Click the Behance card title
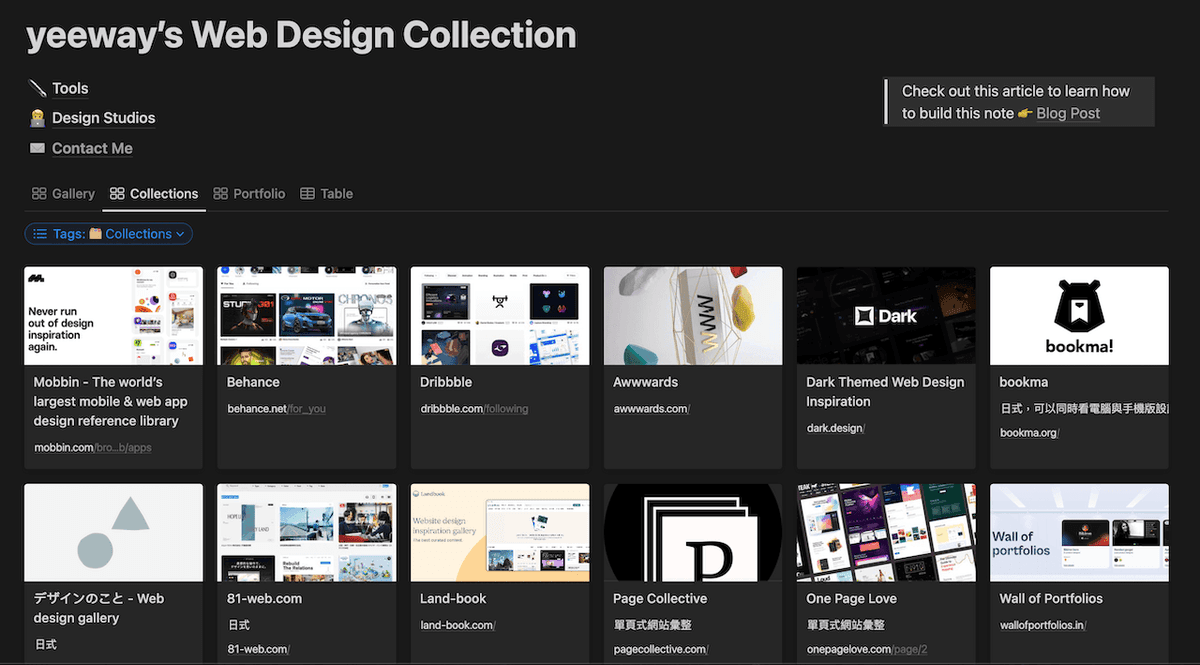This screenshot has height=665, width=1200. pos(253,382)
